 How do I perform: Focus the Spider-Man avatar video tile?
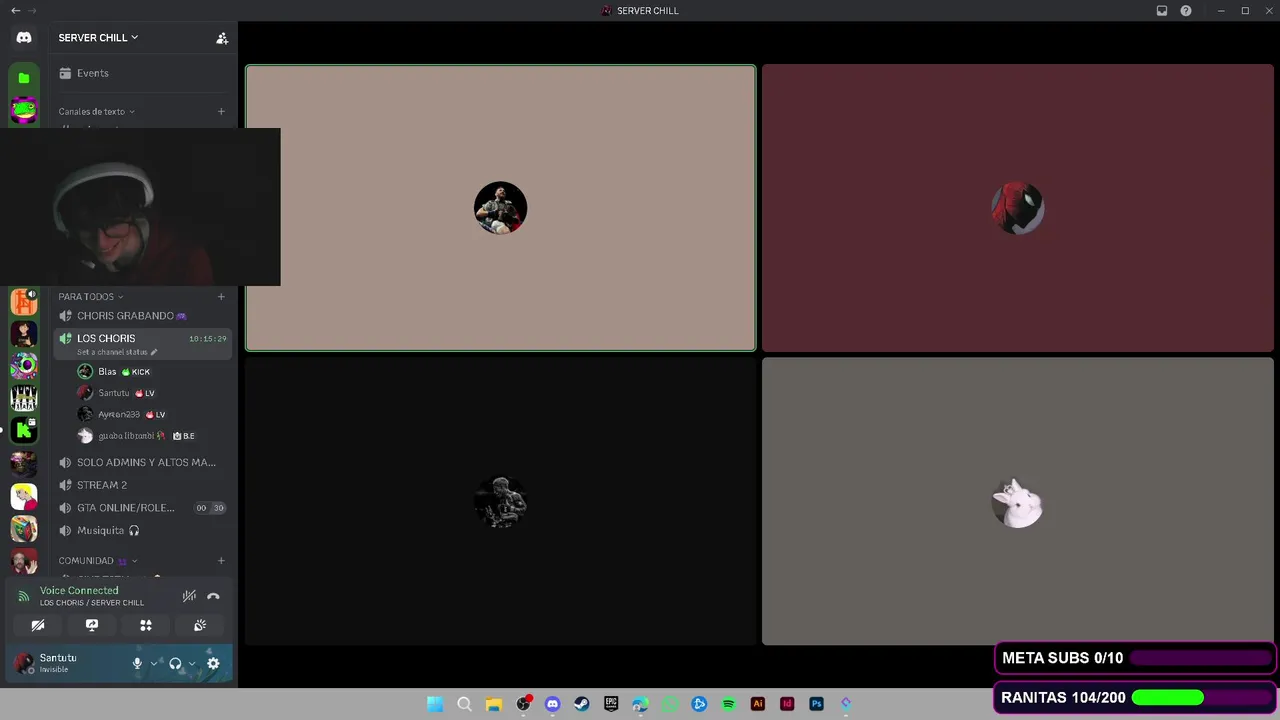tap(1017, 208)
